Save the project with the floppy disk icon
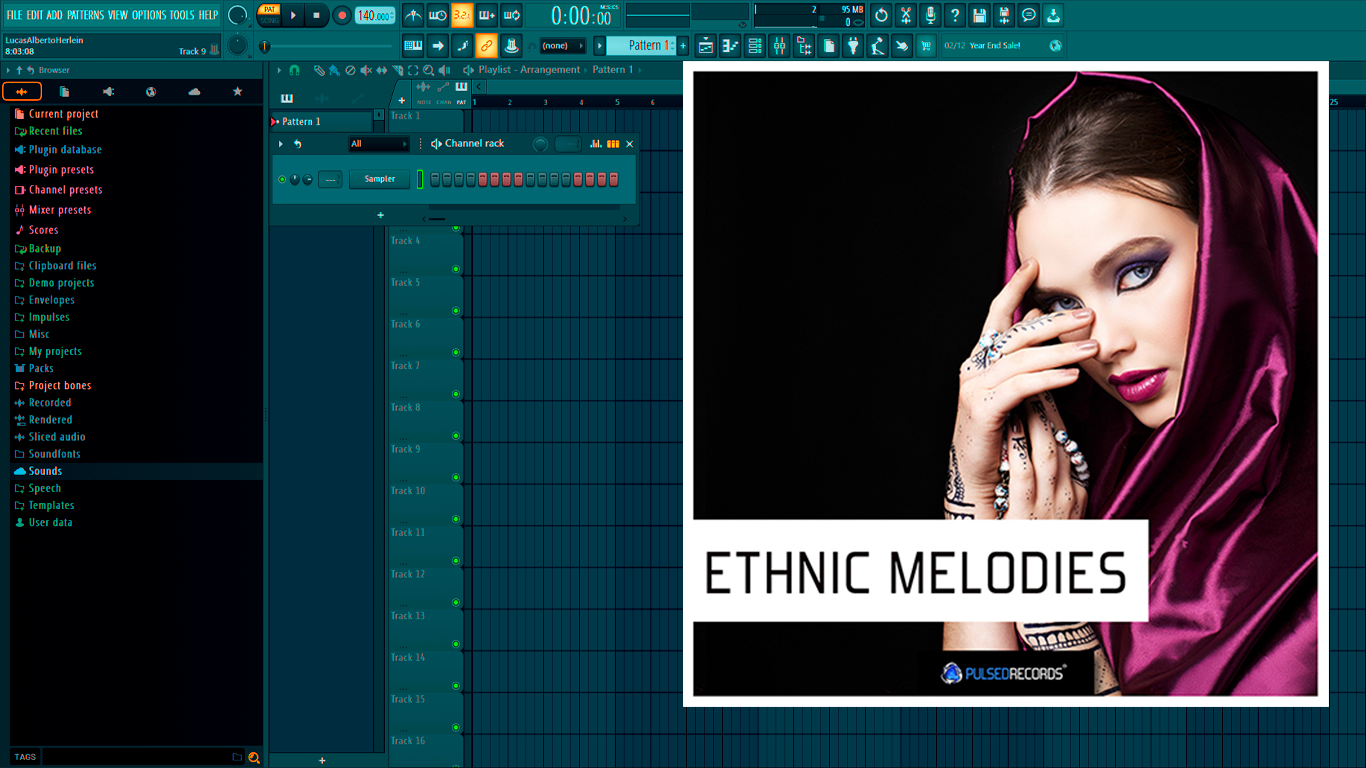The width and height of the screenshot is (1366, 768). click(980, 15)
